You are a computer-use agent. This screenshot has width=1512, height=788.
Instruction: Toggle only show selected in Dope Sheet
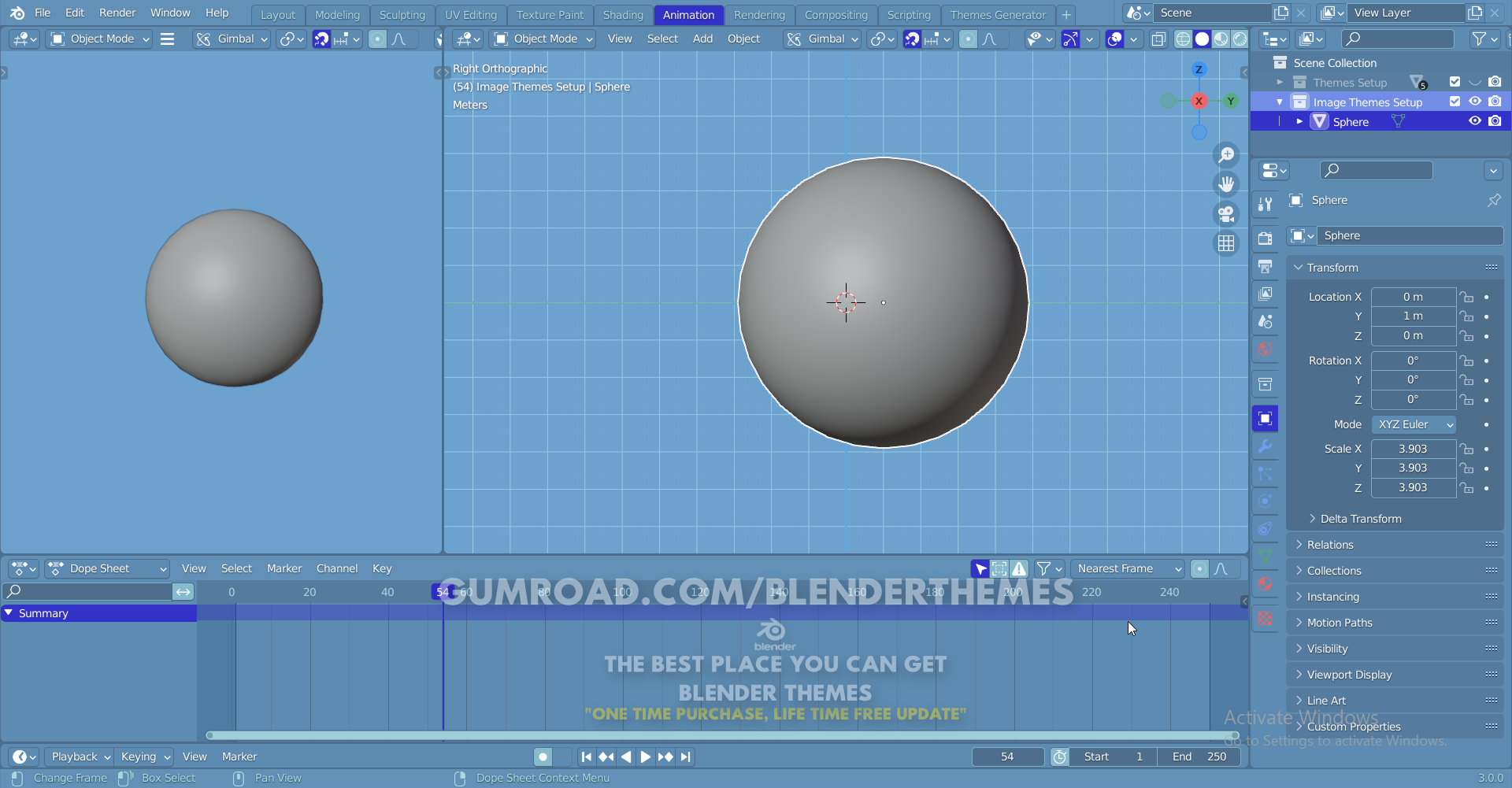(980, 568)
